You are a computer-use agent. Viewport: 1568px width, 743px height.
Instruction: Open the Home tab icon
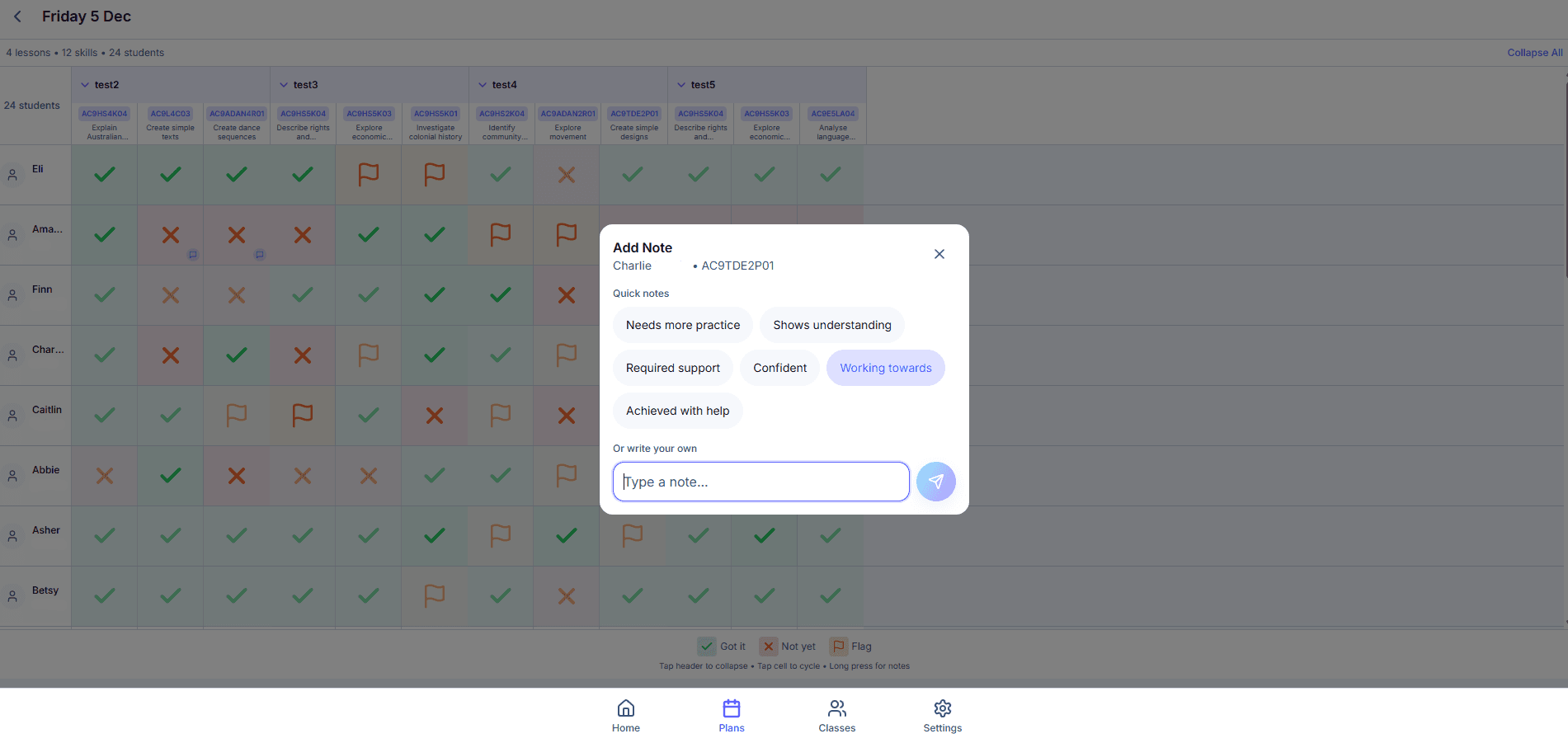(x=625, y=709)
